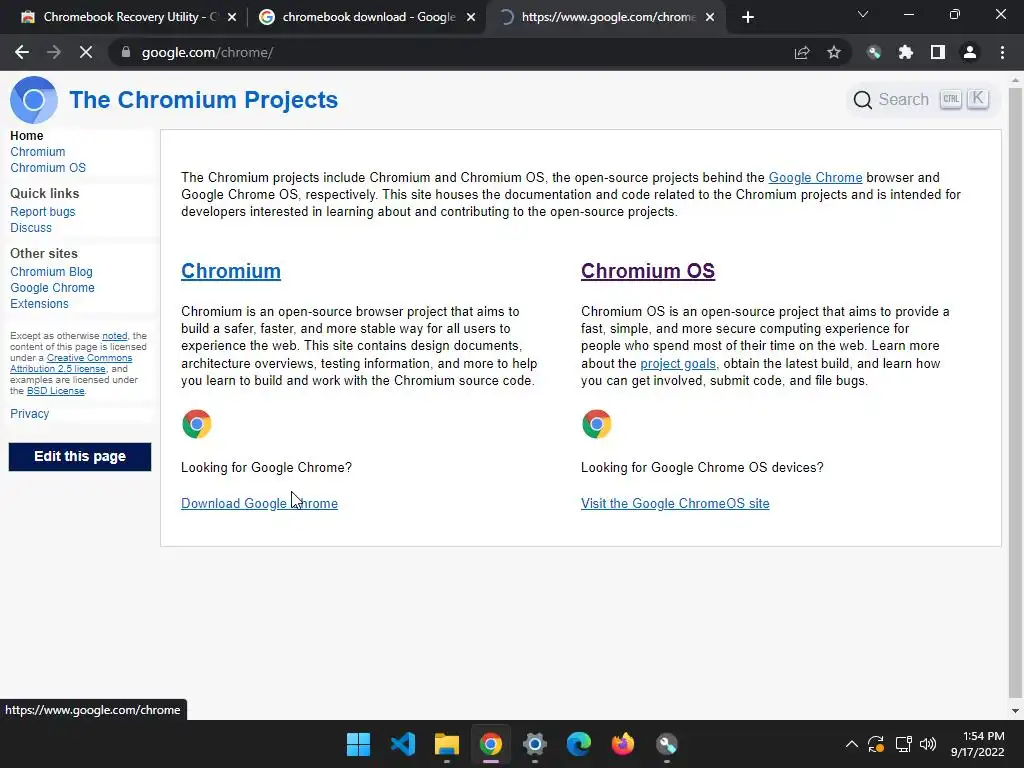Image resolution: width=1024 pixels, height=768 pixels.
Task: Launch Visual Studio Code from taskbar
Action: click(402, 744)
